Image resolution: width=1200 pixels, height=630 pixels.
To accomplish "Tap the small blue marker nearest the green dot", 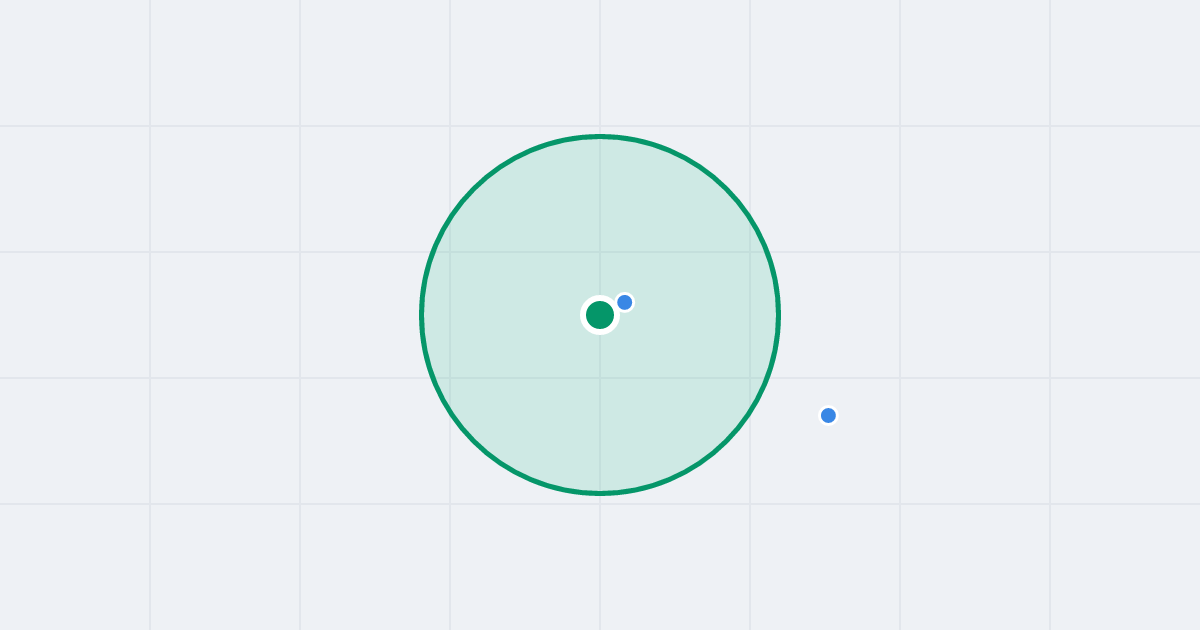I will (625, 302).
